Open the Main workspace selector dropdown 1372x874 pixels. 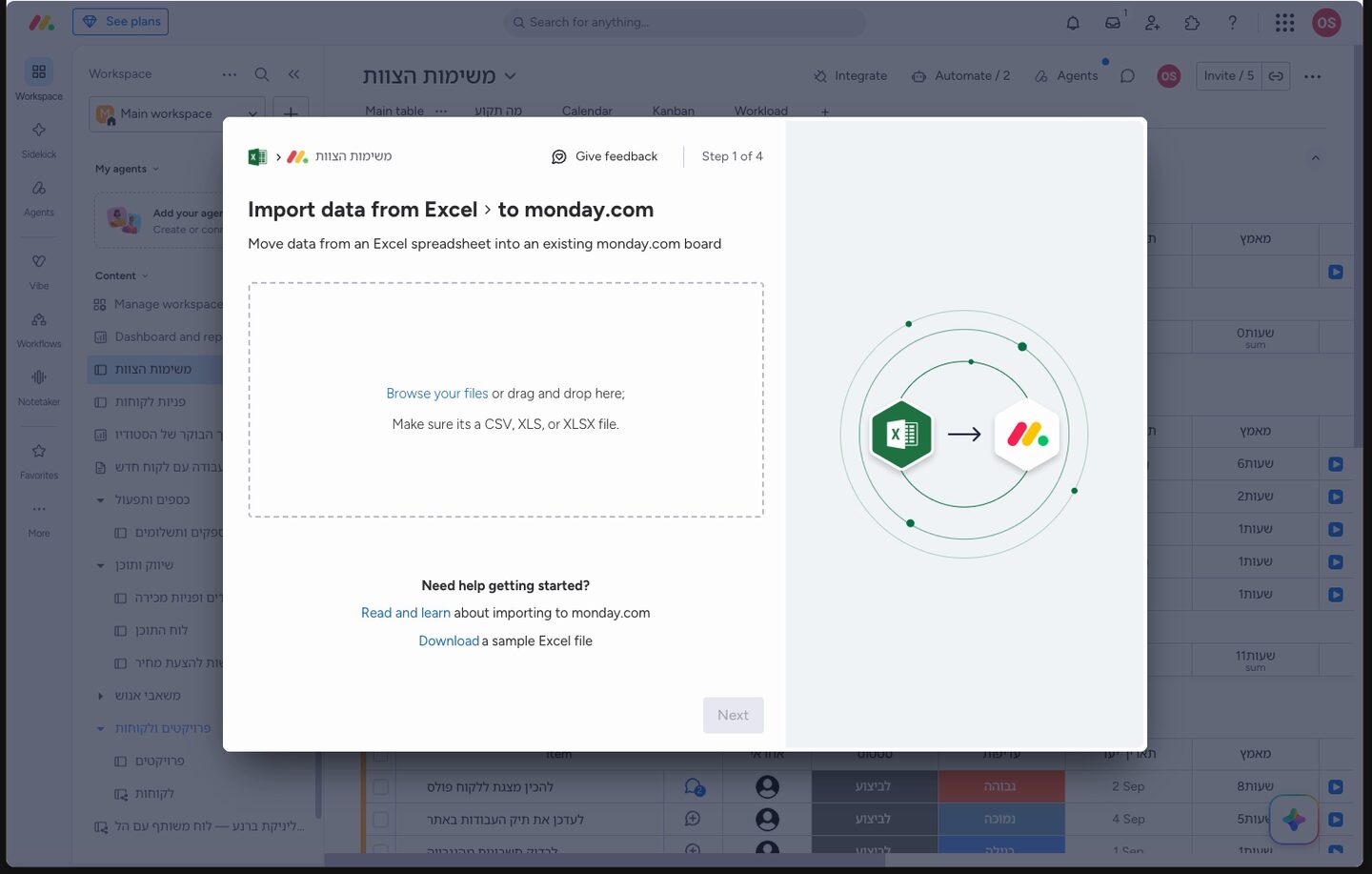click(177, 113)
